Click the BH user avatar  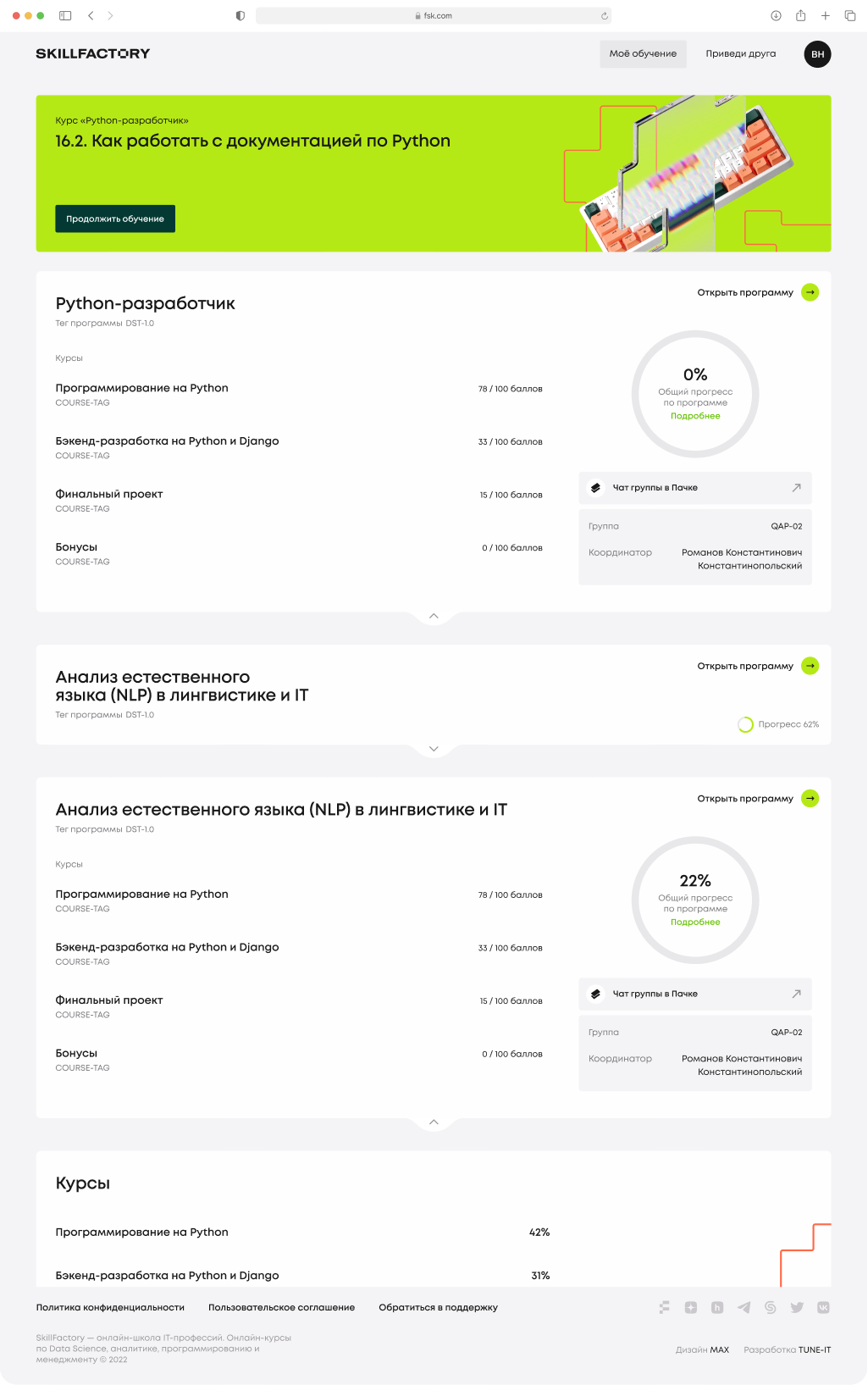(817, 54)
